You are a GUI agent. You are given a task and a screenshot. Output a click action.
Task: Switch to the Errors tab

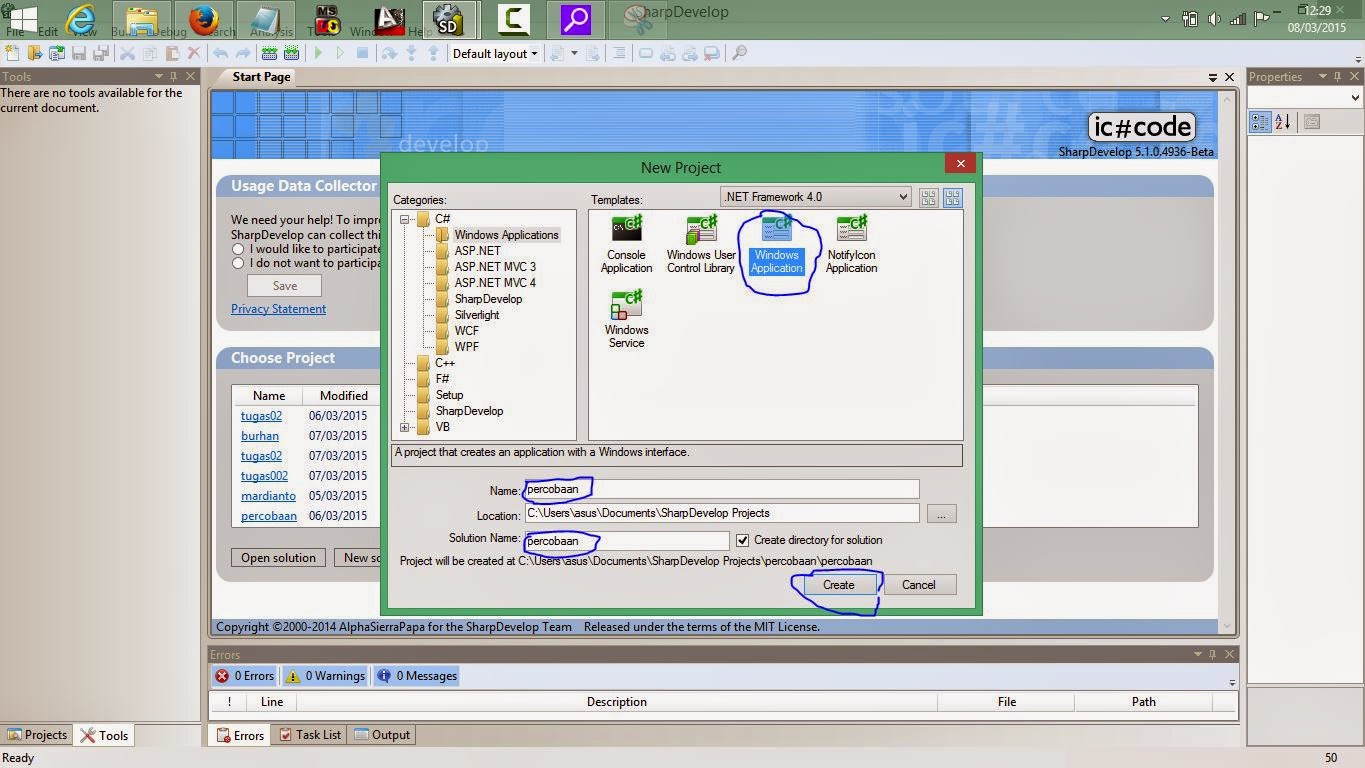point(240,735)
